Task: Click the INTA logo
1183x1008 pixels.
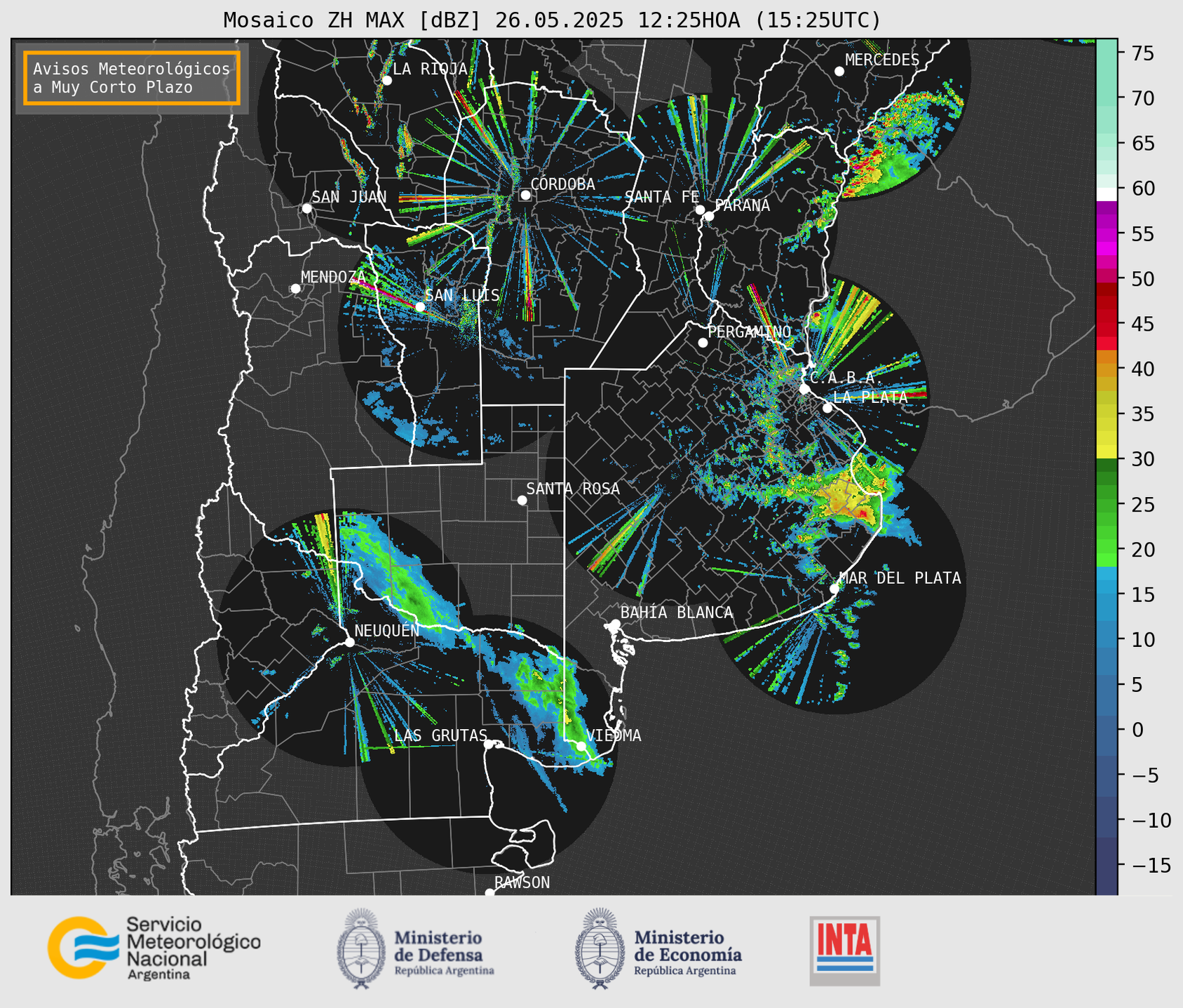Action: click(x=844, y=951)
